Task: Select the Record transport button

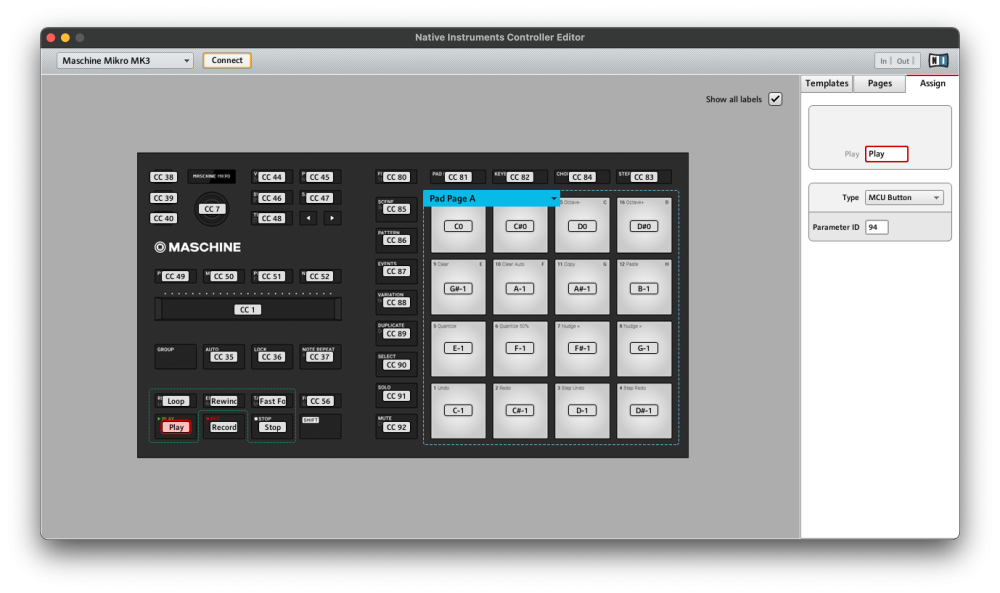Action: click(x=224, y=427)
